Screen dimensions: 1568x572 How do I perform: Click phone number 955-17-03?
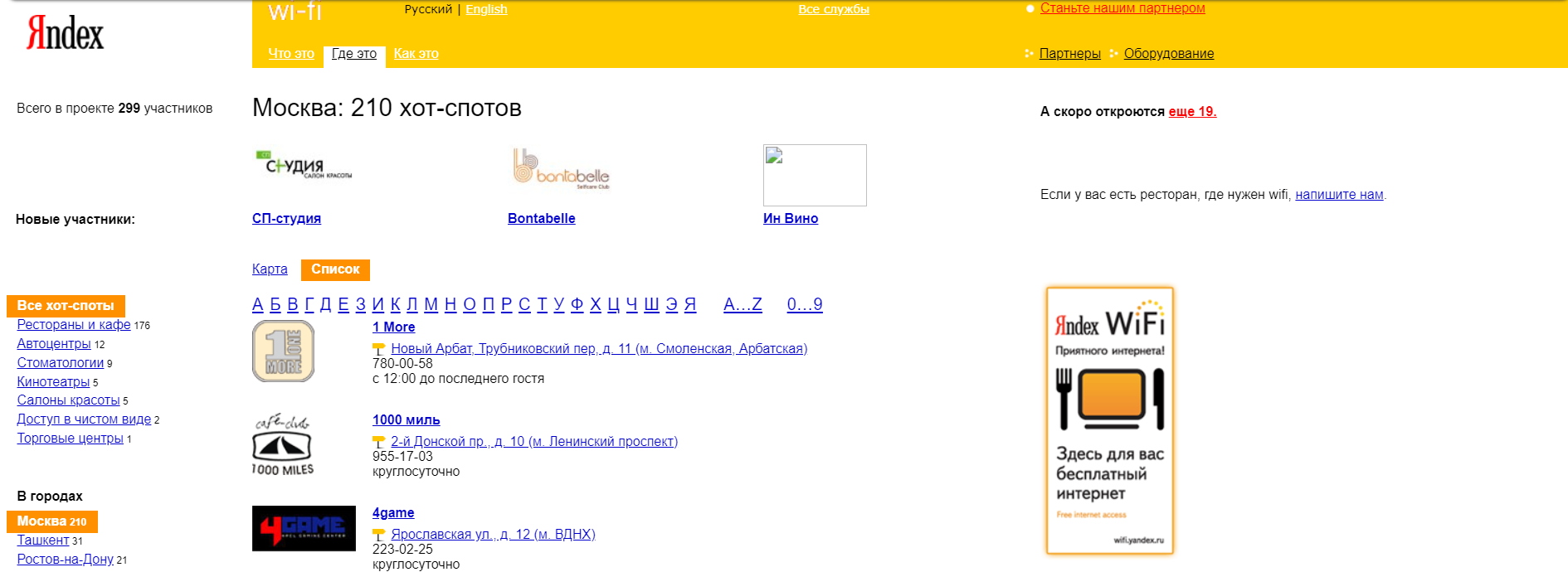pyautogui.click(x=402, y=456)
